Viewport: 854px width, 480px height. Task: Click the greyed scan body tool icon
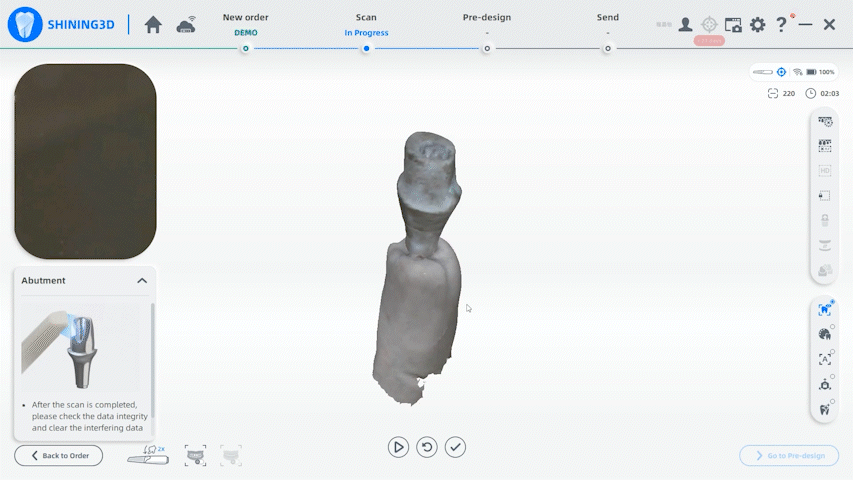pos(825,220)
